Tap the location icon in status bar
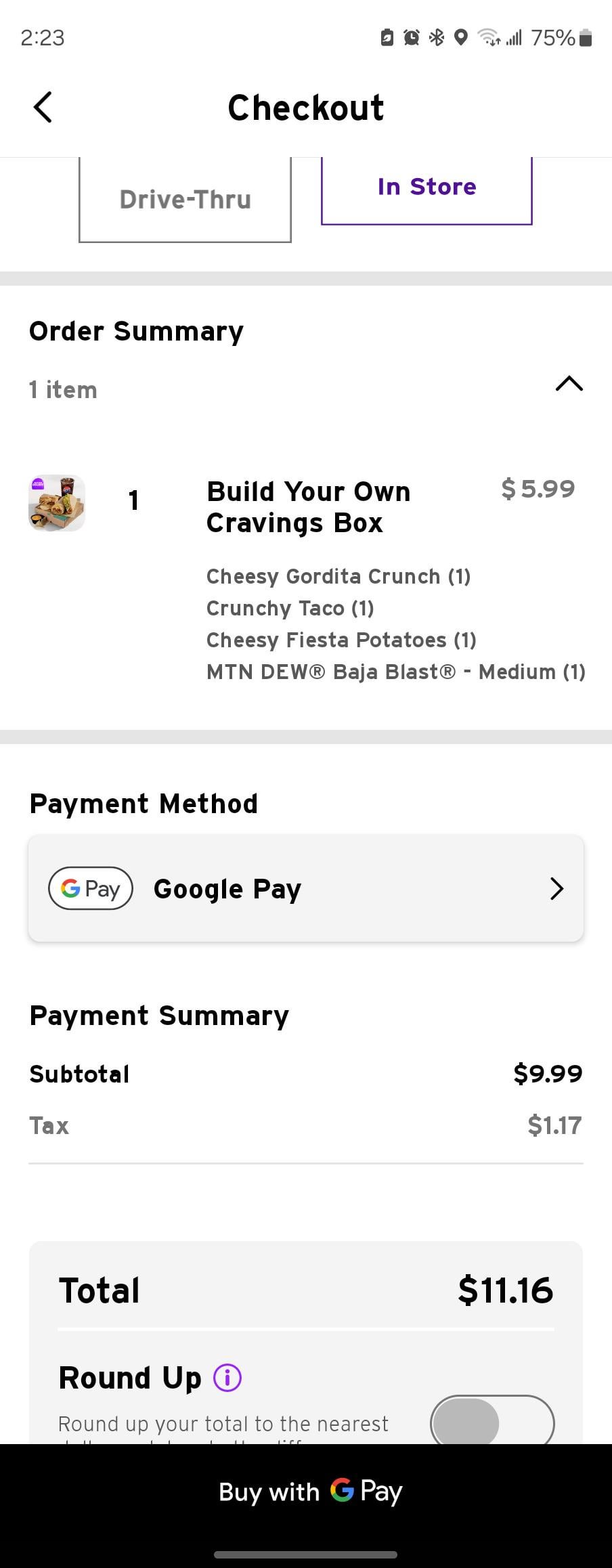Image resolution: width=612 pixels, height=1568 pixels. 461,38
